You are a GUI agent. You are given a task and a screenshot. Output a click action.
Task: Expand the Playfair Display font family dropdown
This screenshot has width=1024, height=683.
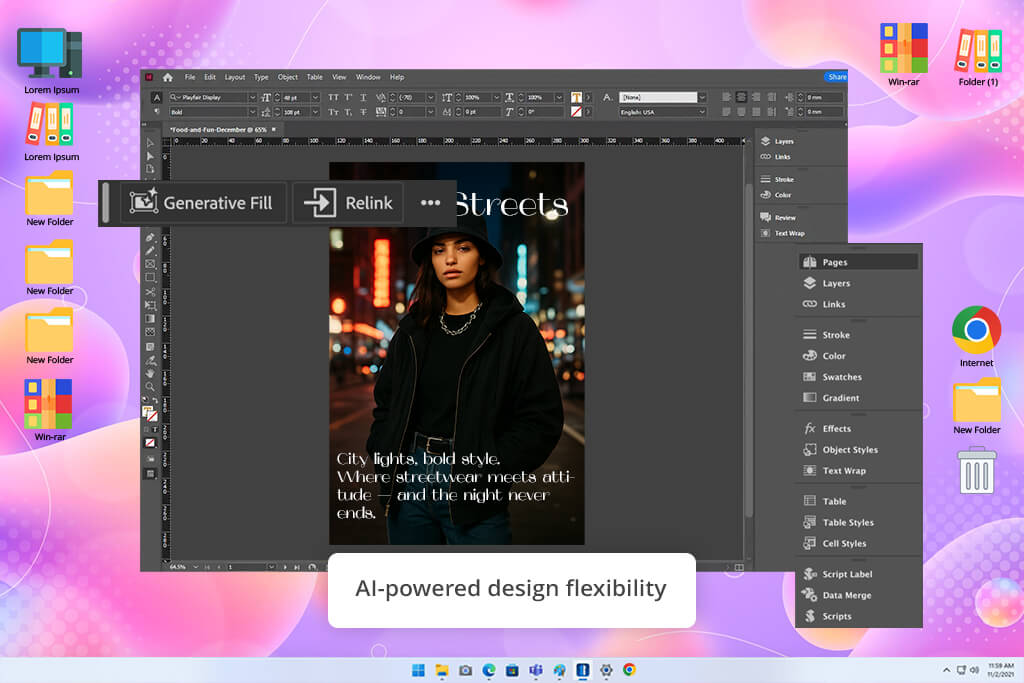click(x=252, y=97)
